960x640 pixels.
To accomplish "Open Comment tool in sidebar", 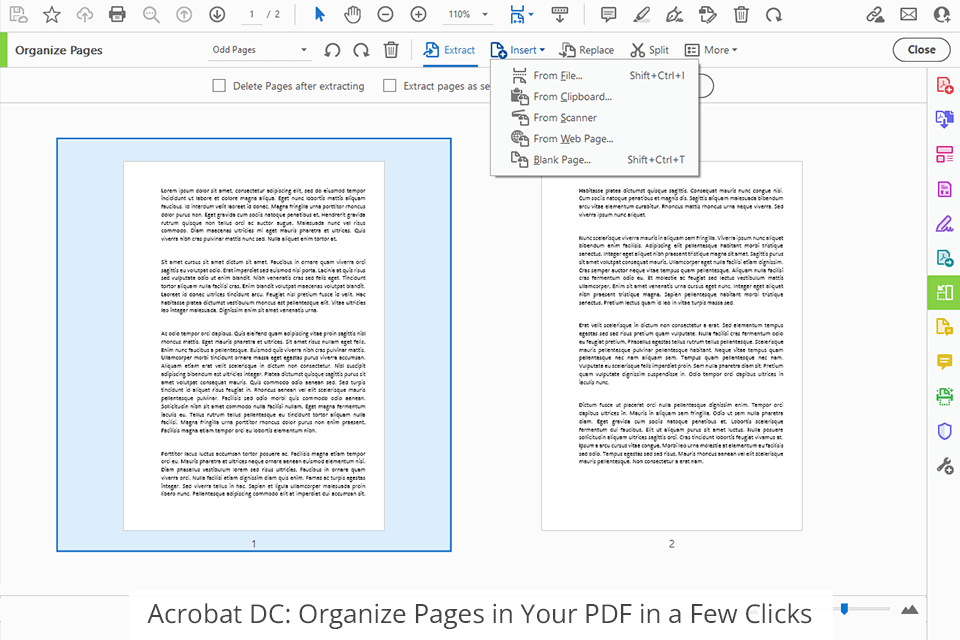I will [944, 362].
